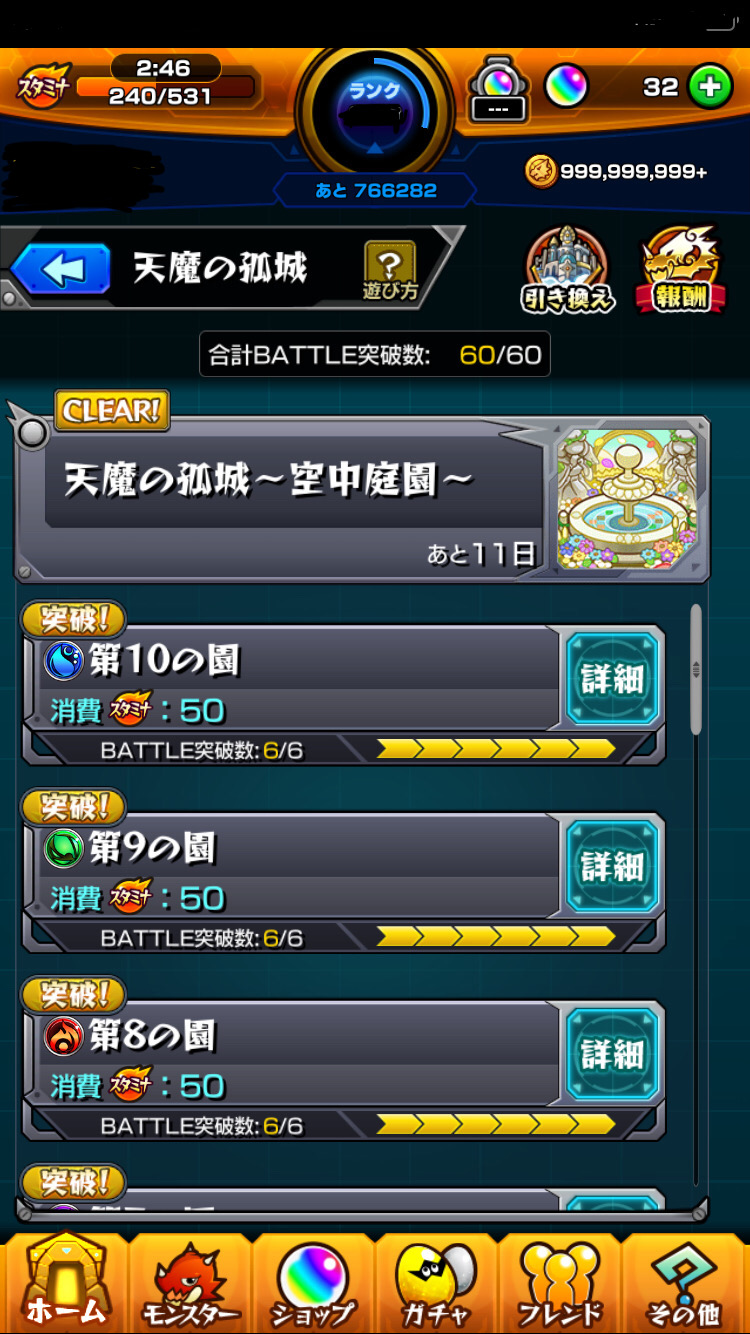Image resolution: width=750 pixels, height=1334 pixels.
Task: Open the 報酬 rewards icon
Action: coord(681,269)
